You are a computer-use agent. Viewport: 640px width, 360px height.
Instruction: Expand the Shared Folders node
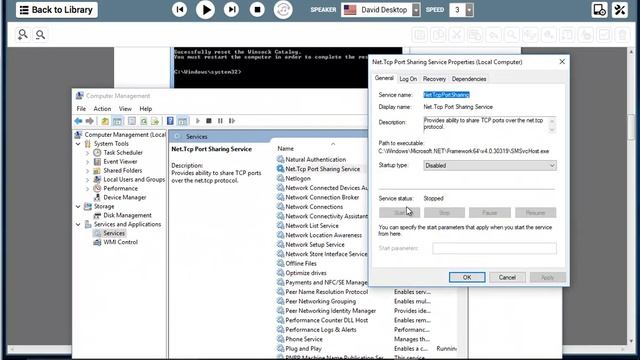pyautogui.click(x=87, y=171)
